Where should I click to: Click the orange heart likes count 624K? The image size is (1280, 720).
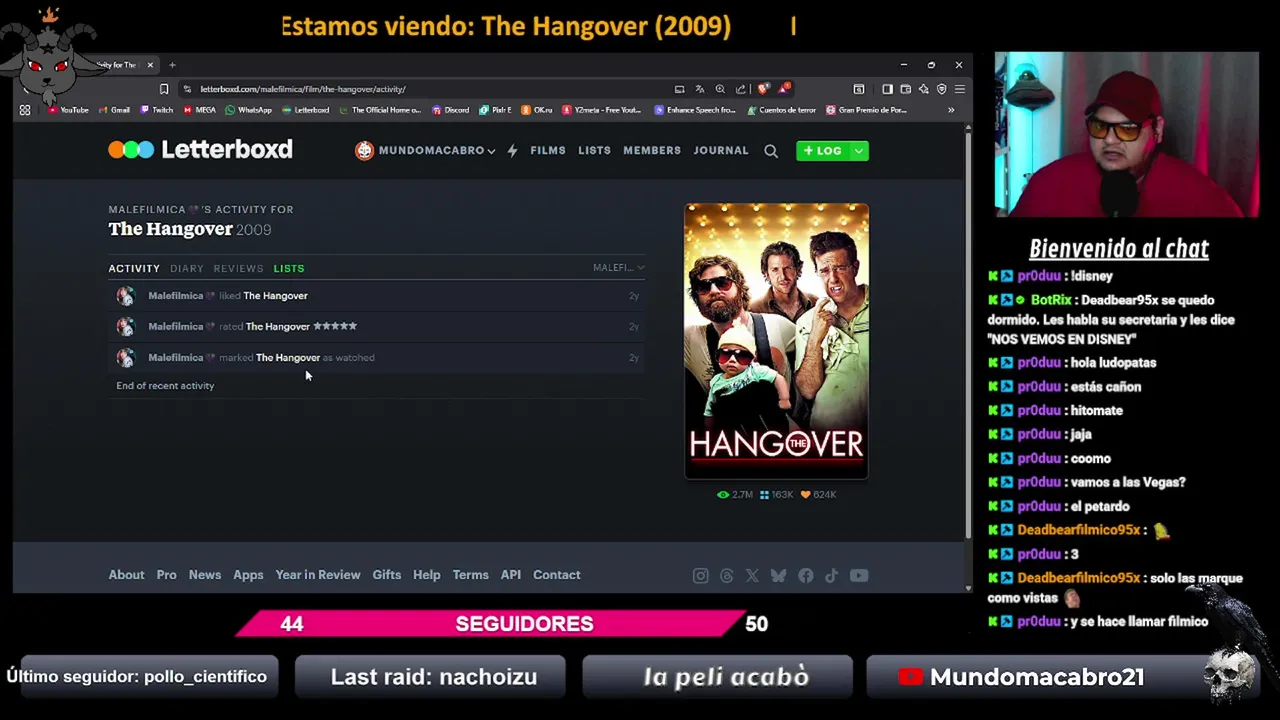818,494
